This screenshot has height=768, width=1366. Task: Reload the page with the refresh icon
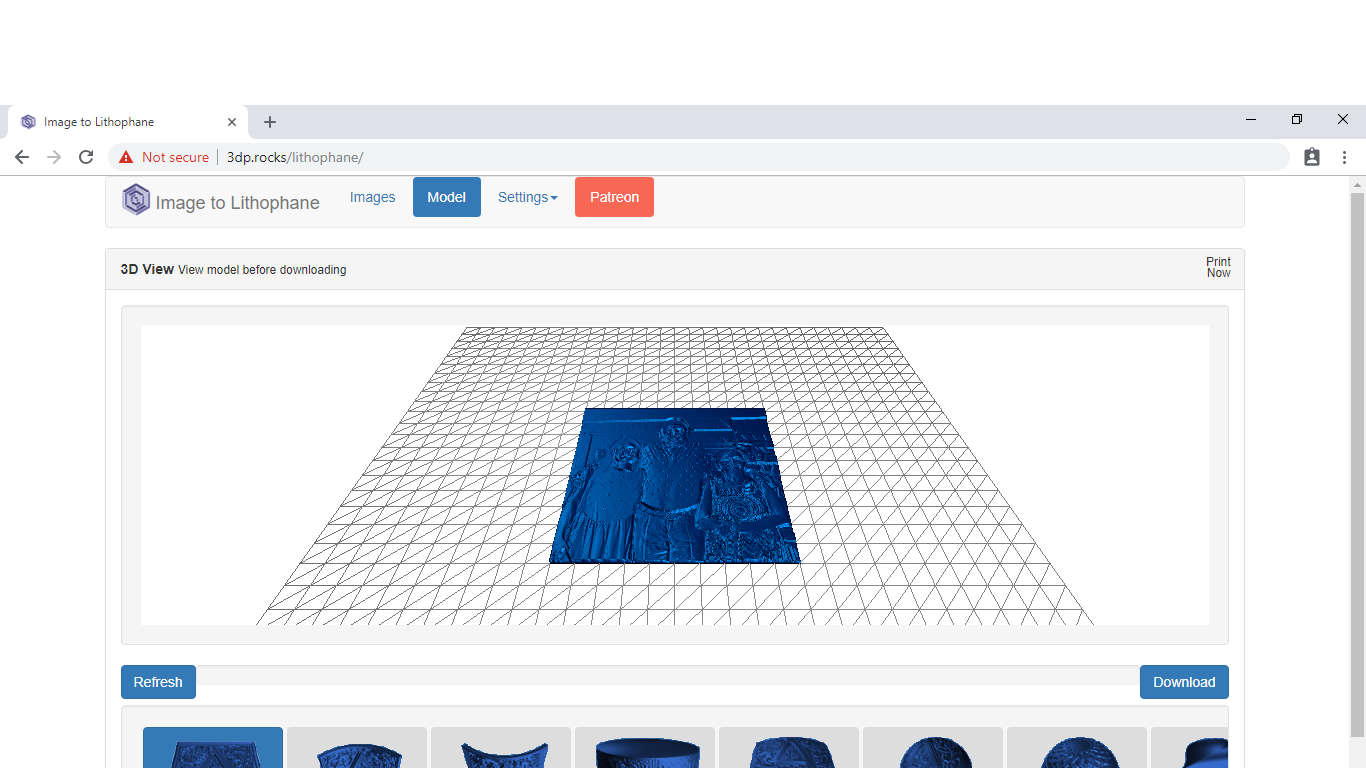click(x=86, y=157)
